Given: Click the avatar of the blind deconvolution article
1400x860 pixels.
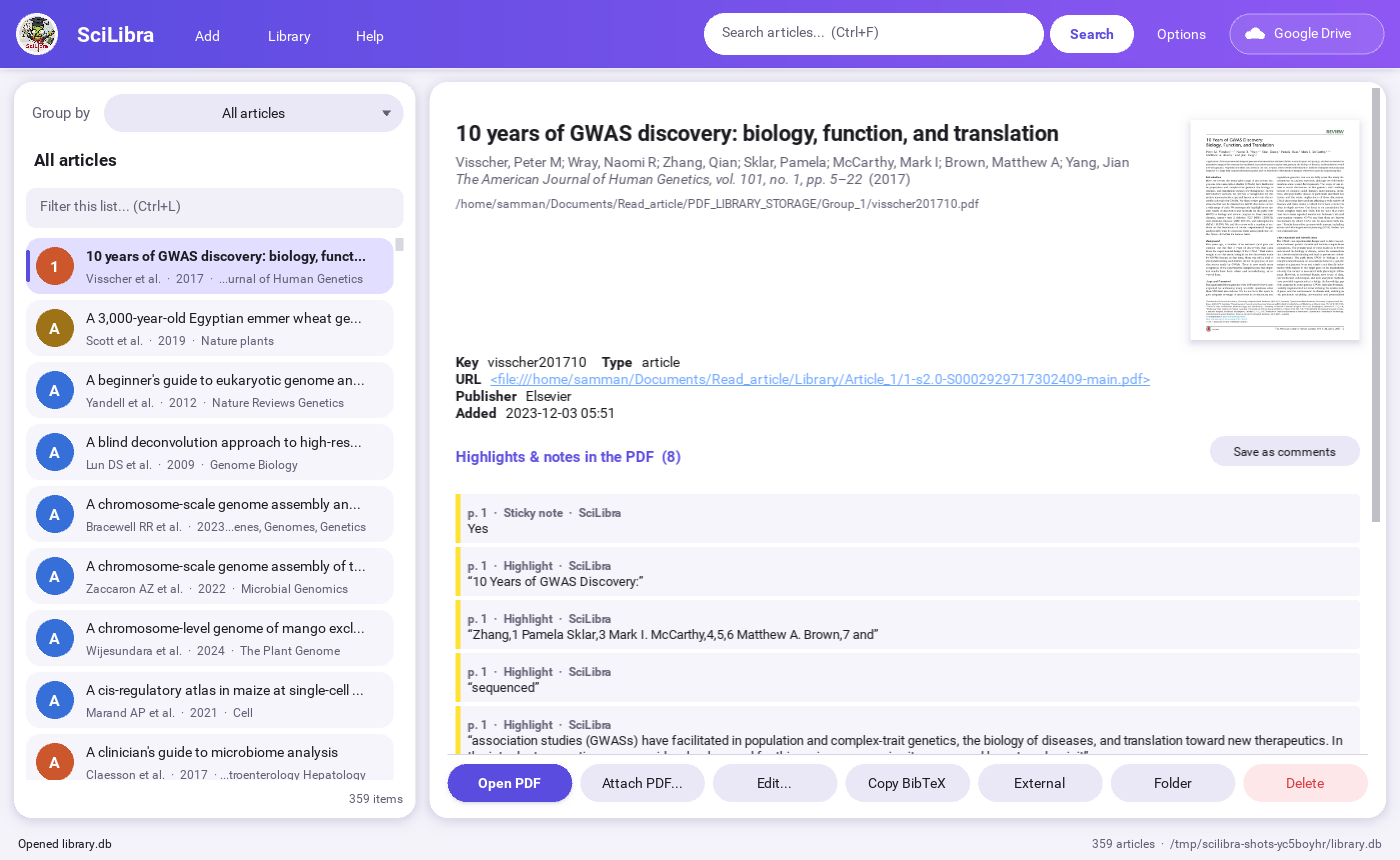Looking at the screenshot, I should pyautogui.click(x=55, y=452).
